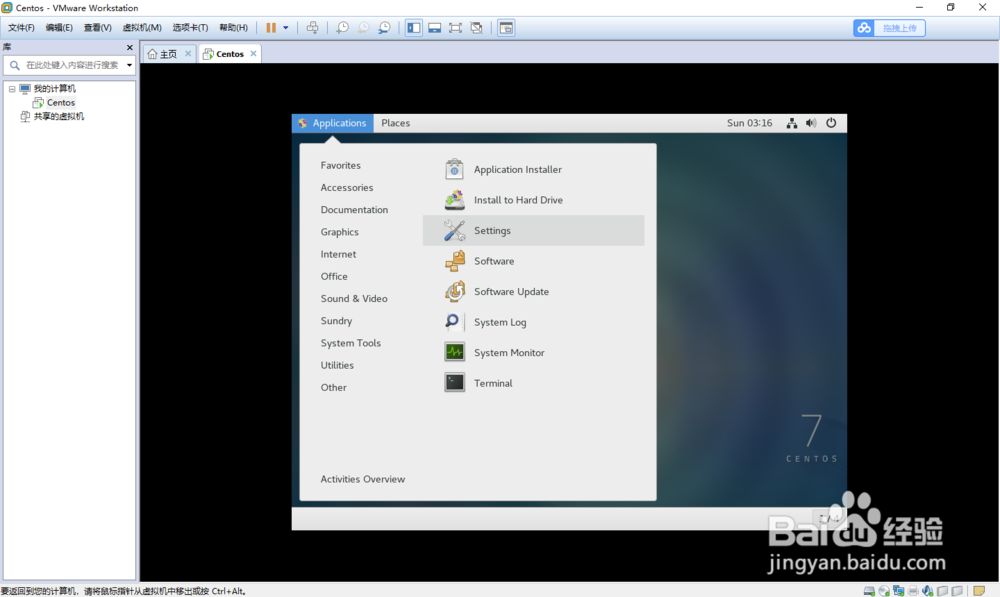Select the Office category
Screen dimensions: 1000x597
334,277
